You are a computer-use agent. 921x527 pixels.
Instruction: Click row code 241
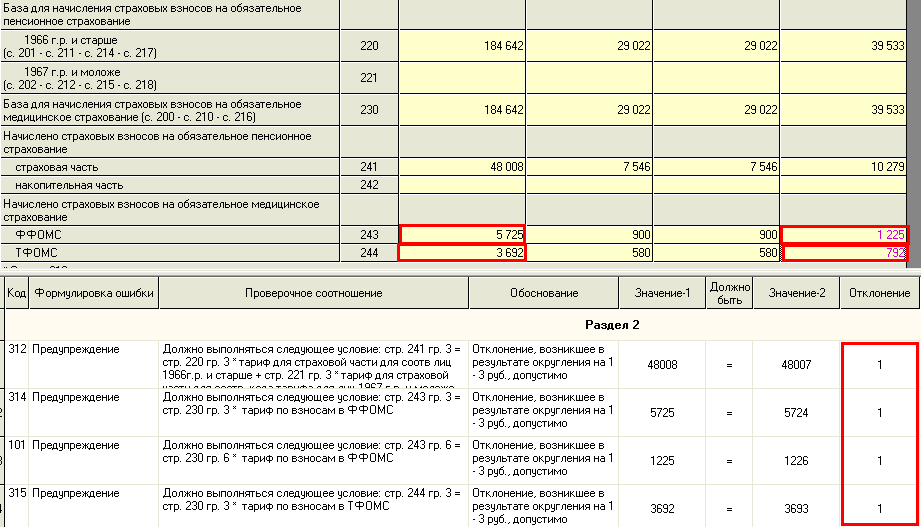click(x=369, y=167)
